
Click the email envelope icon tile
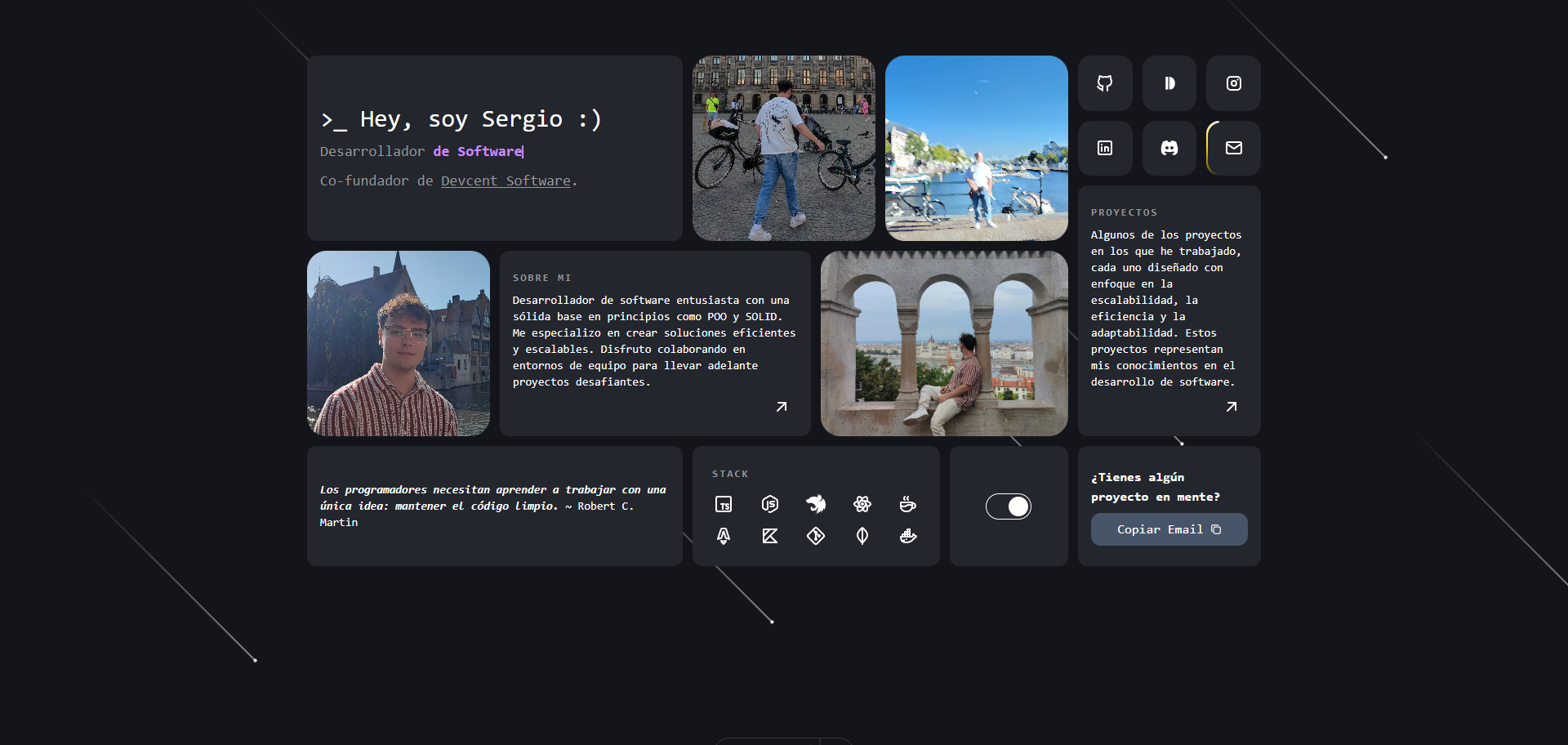click(x=1234, y=148)
